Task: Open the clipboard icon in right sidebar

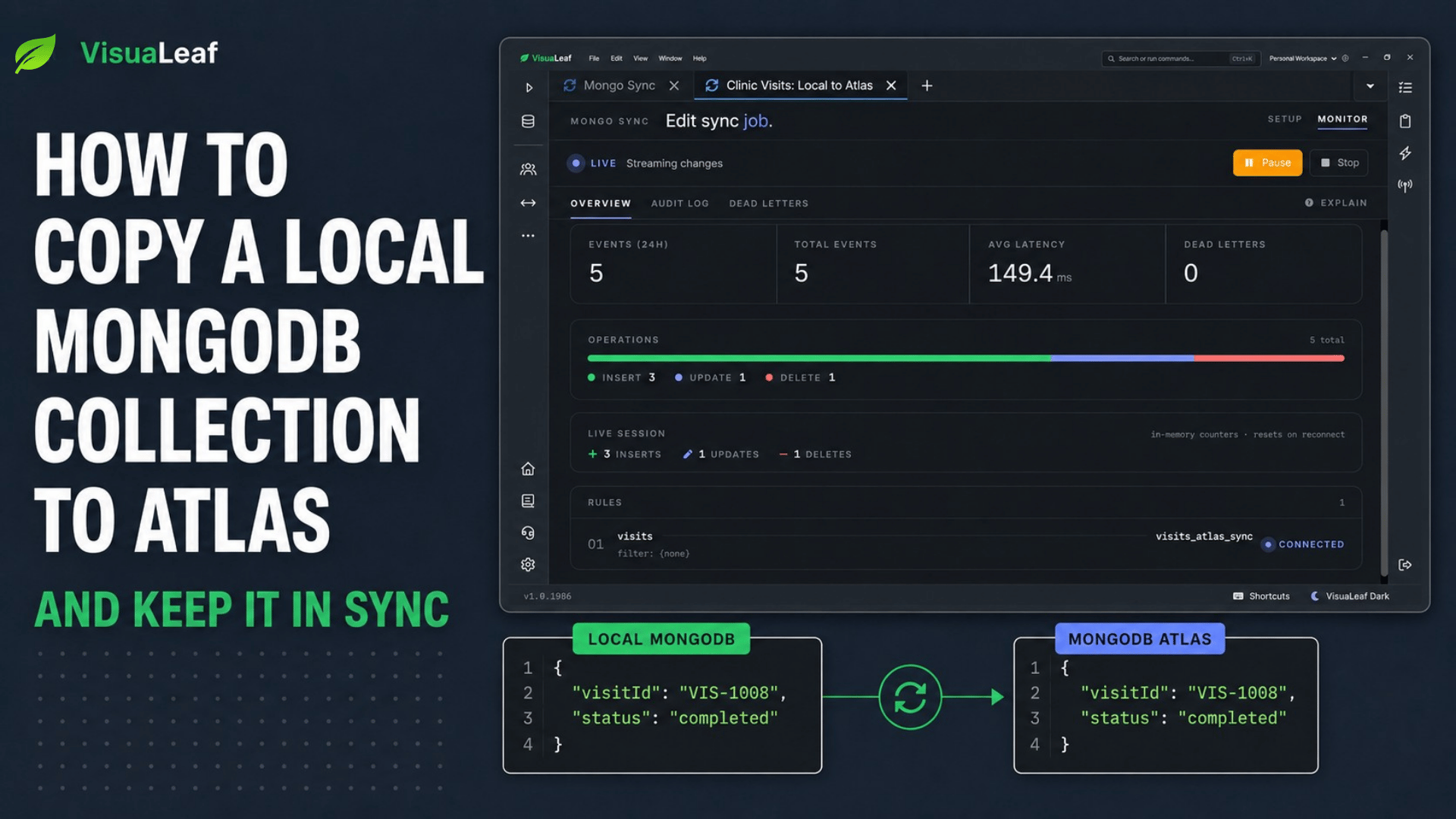Action: [x=1405, y=121]
